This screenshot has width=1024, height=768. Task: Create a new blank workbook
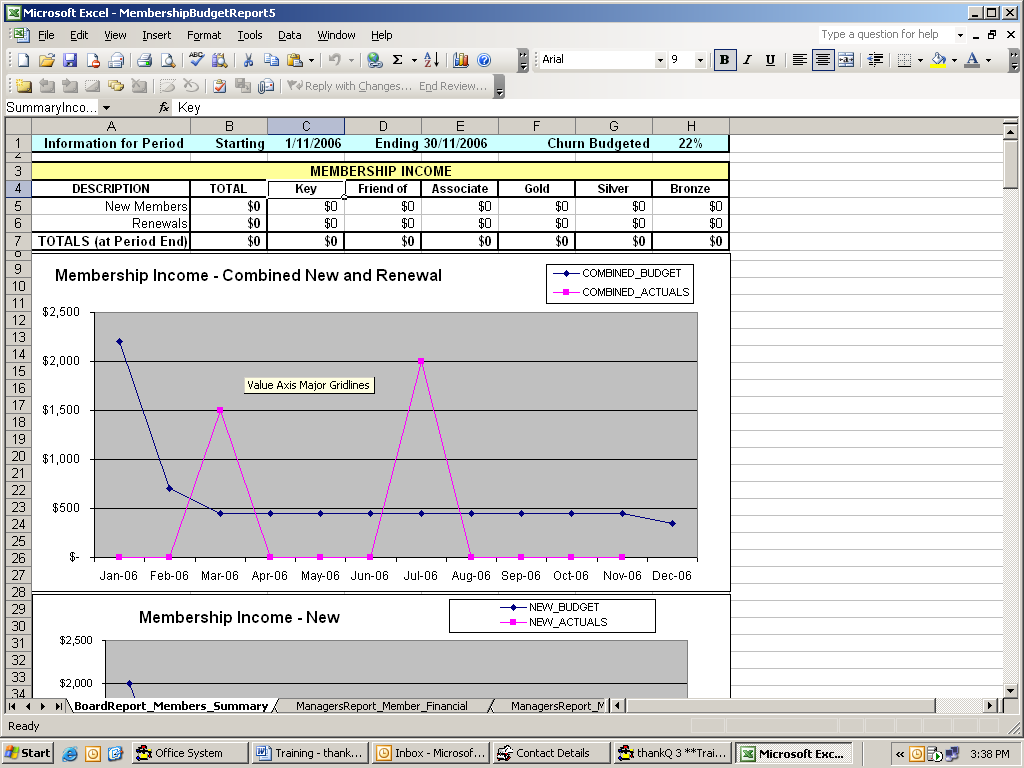(24, 60)
